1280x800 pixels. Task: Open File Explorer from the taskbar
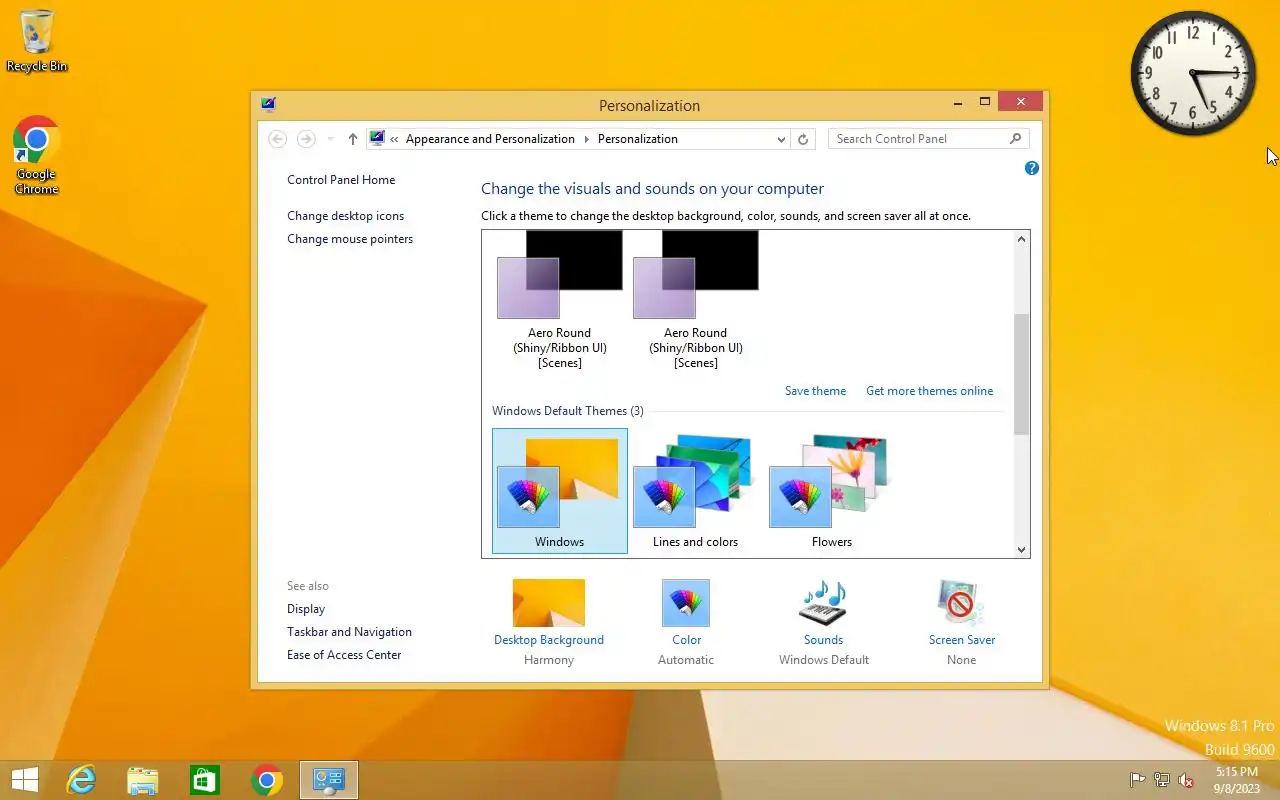pos(143,780)
